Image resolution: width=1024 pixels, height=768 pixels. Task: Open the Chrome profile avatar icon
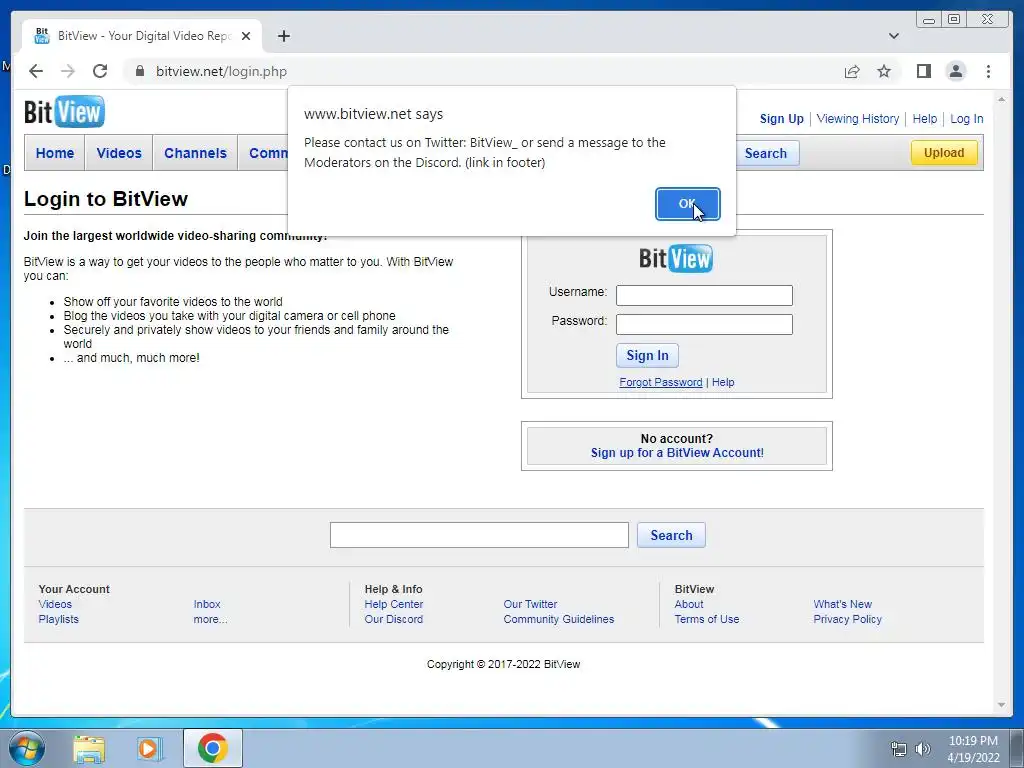pyautogui.click(x=955, y=71)
